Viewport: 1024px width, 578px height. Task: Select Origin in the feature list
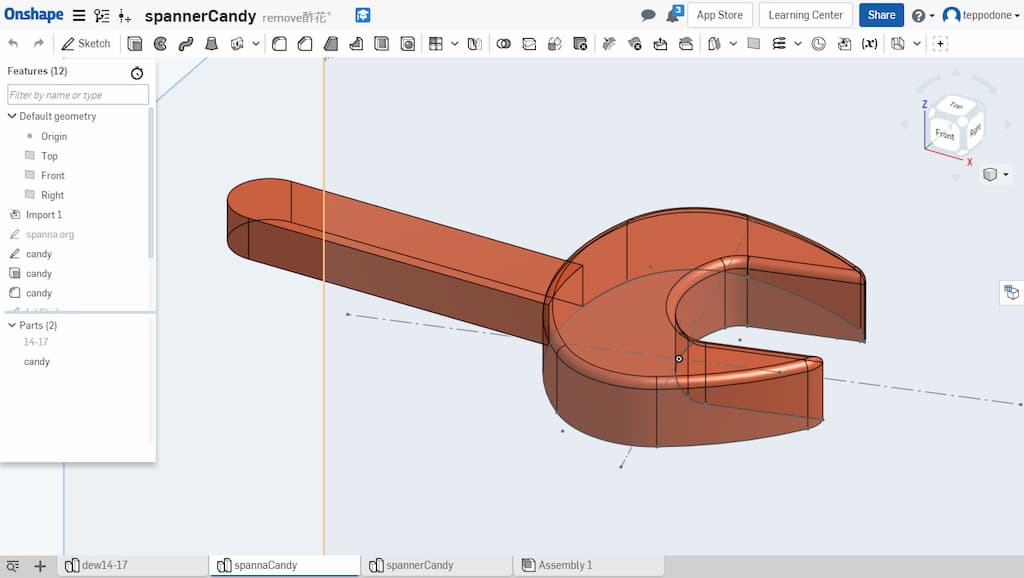(54, 136)
